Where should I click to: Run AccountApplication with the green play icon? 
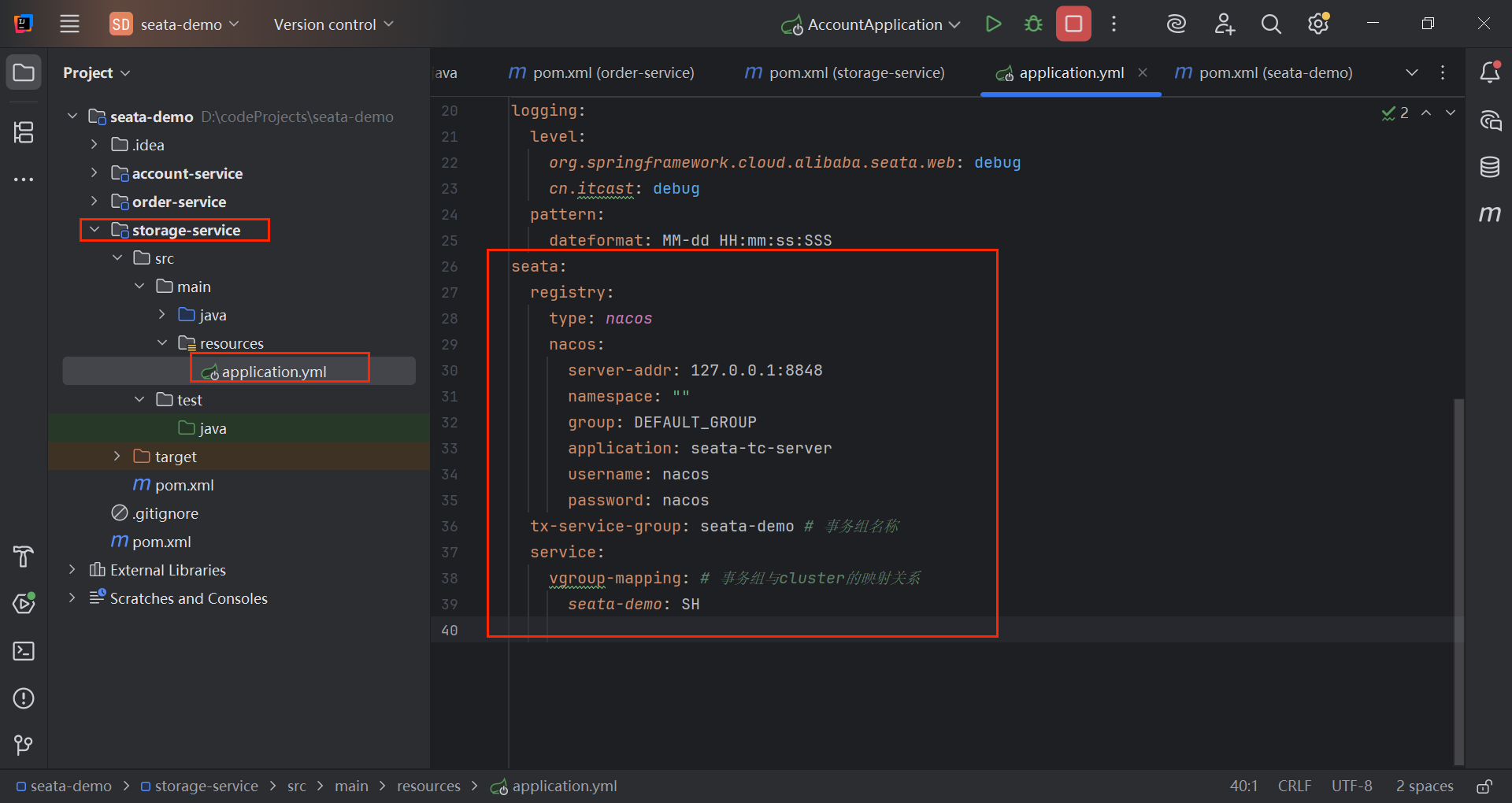[993, 24]
